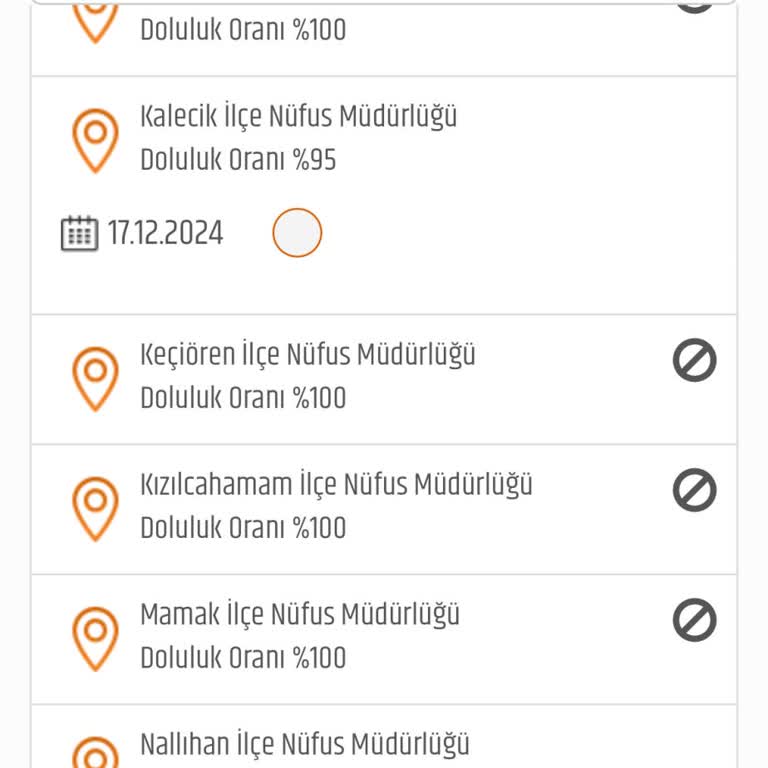This screenshot has height=768, width=768.
Task: Collapse the Kalecik İlçe Nüfus Müdürlüğü entry
Action: (298, 116)
